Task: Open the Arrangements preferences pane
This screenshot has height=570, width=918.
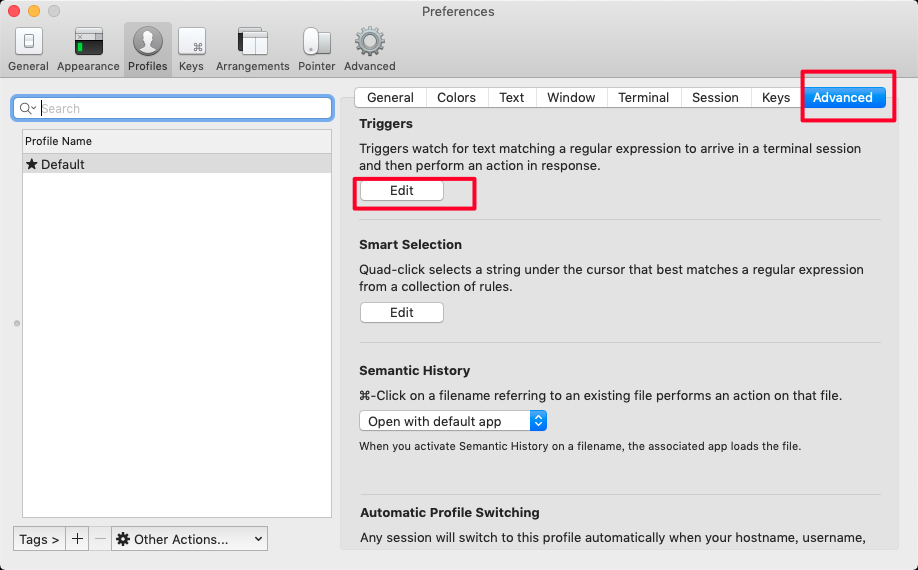Action: coord(252,50)
